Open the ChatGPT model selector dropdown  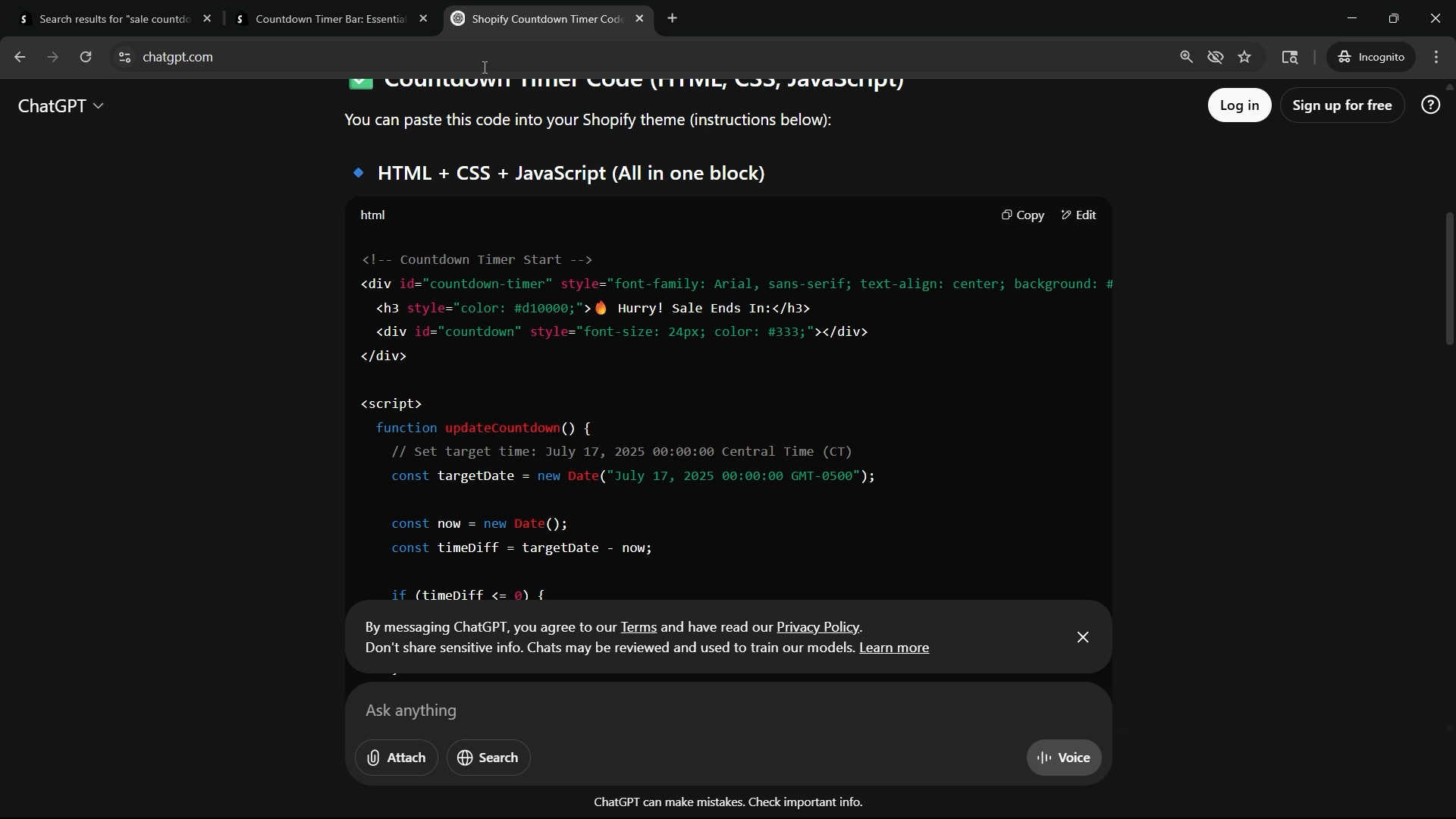(x=61, y=105)
